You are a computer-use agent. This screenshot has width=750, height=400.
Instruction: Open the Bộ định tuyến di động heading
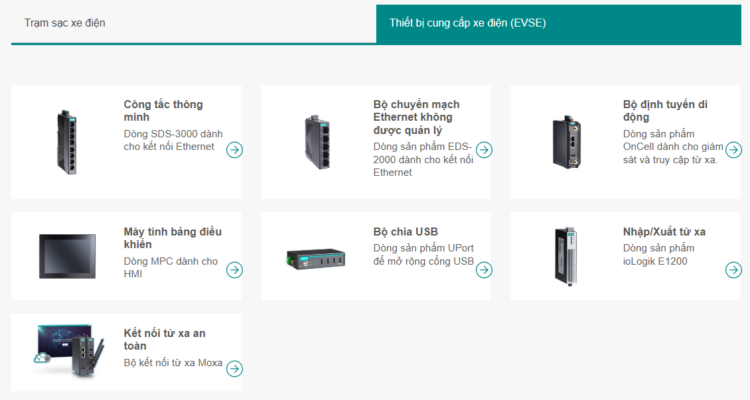click(x=665, y=111)
